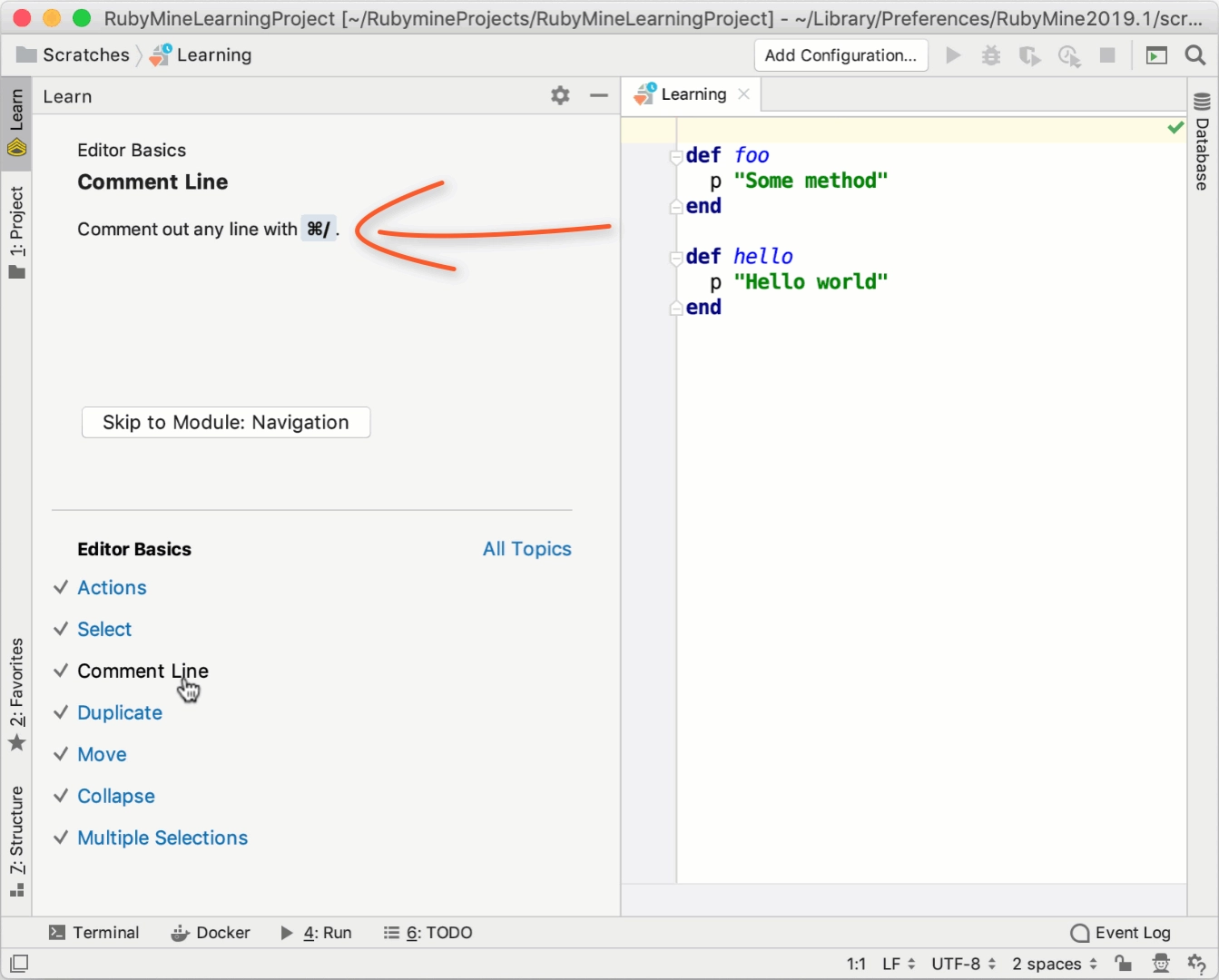Click the foo method name

pyautogui.click(x=752, y=156)
